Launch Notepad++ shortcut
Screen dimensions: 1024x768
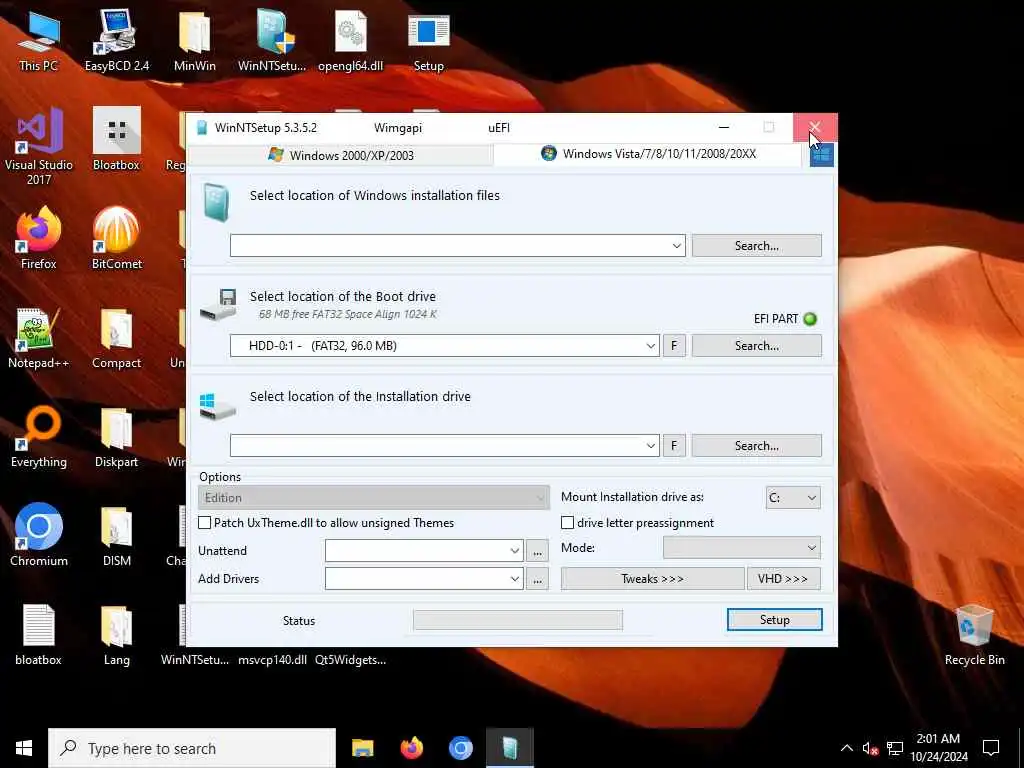coord(39,338)
